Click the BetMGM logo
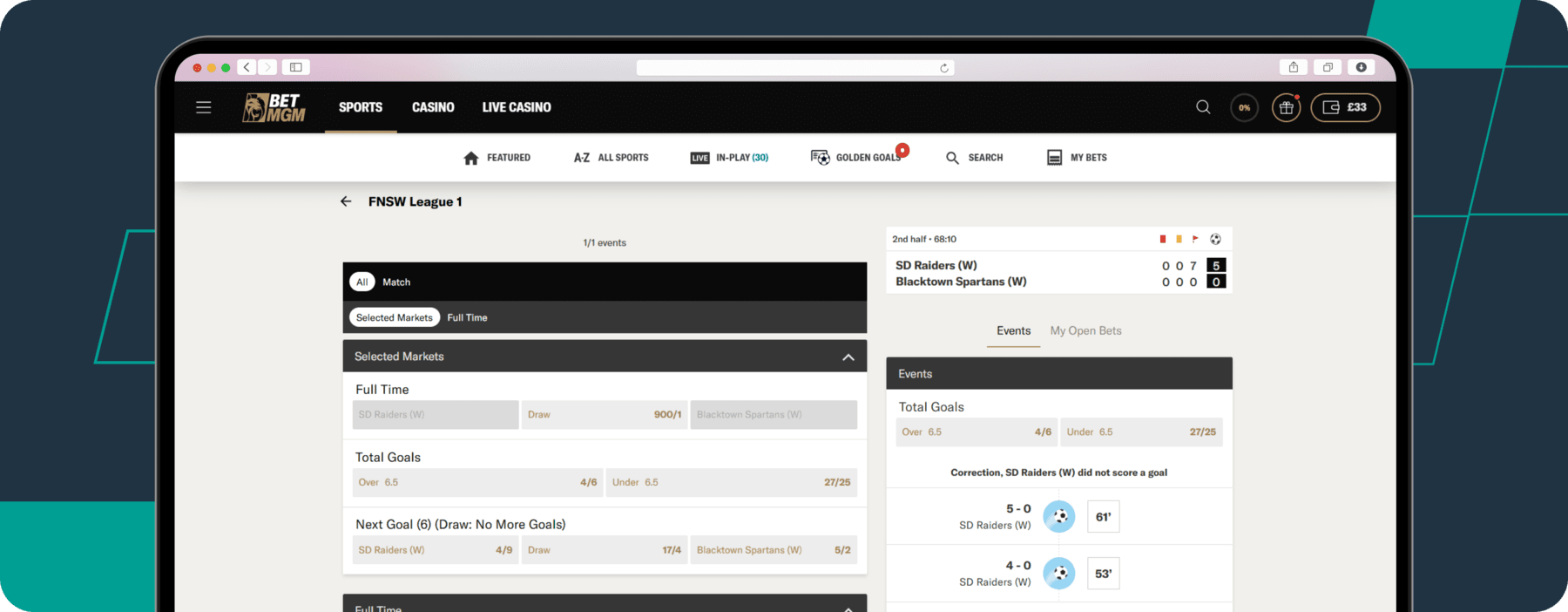Image resolution: width=1568 pixels, height=612 pixels. click(x=274, y=107)
